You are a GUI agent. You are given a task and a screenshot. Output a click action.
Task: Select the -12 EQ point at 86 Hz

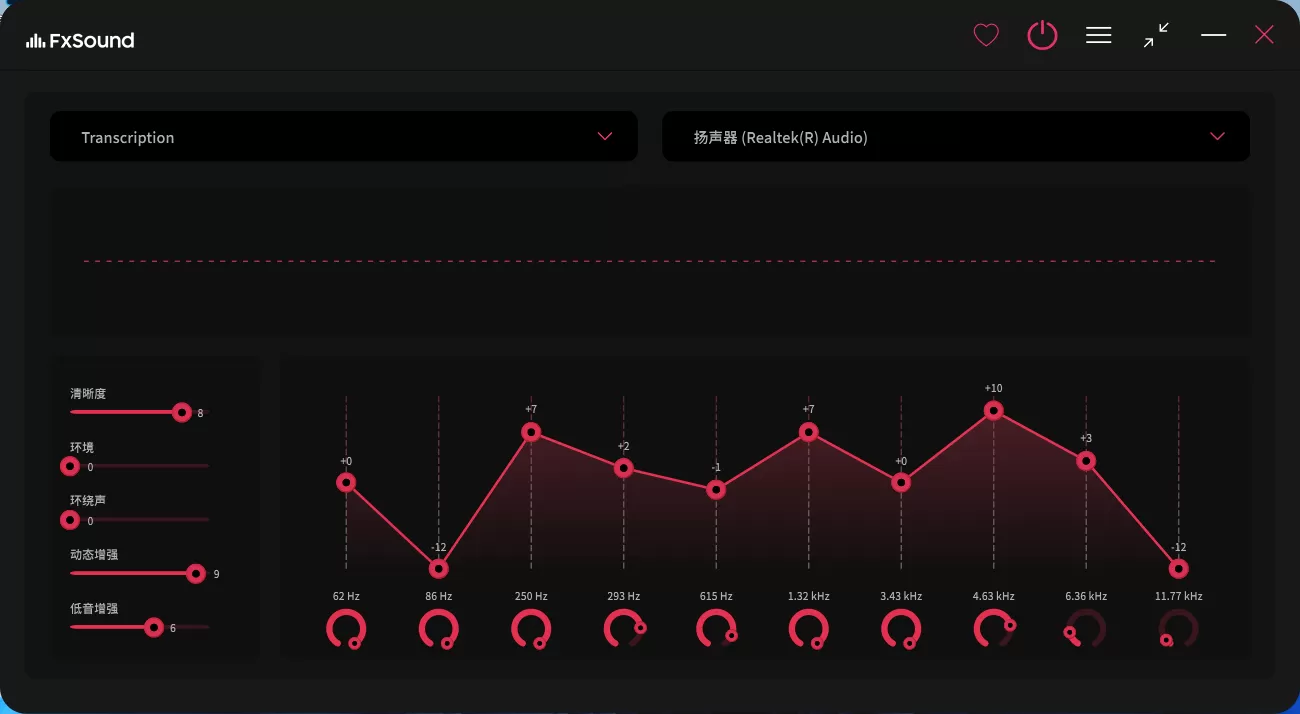[438, 568]
